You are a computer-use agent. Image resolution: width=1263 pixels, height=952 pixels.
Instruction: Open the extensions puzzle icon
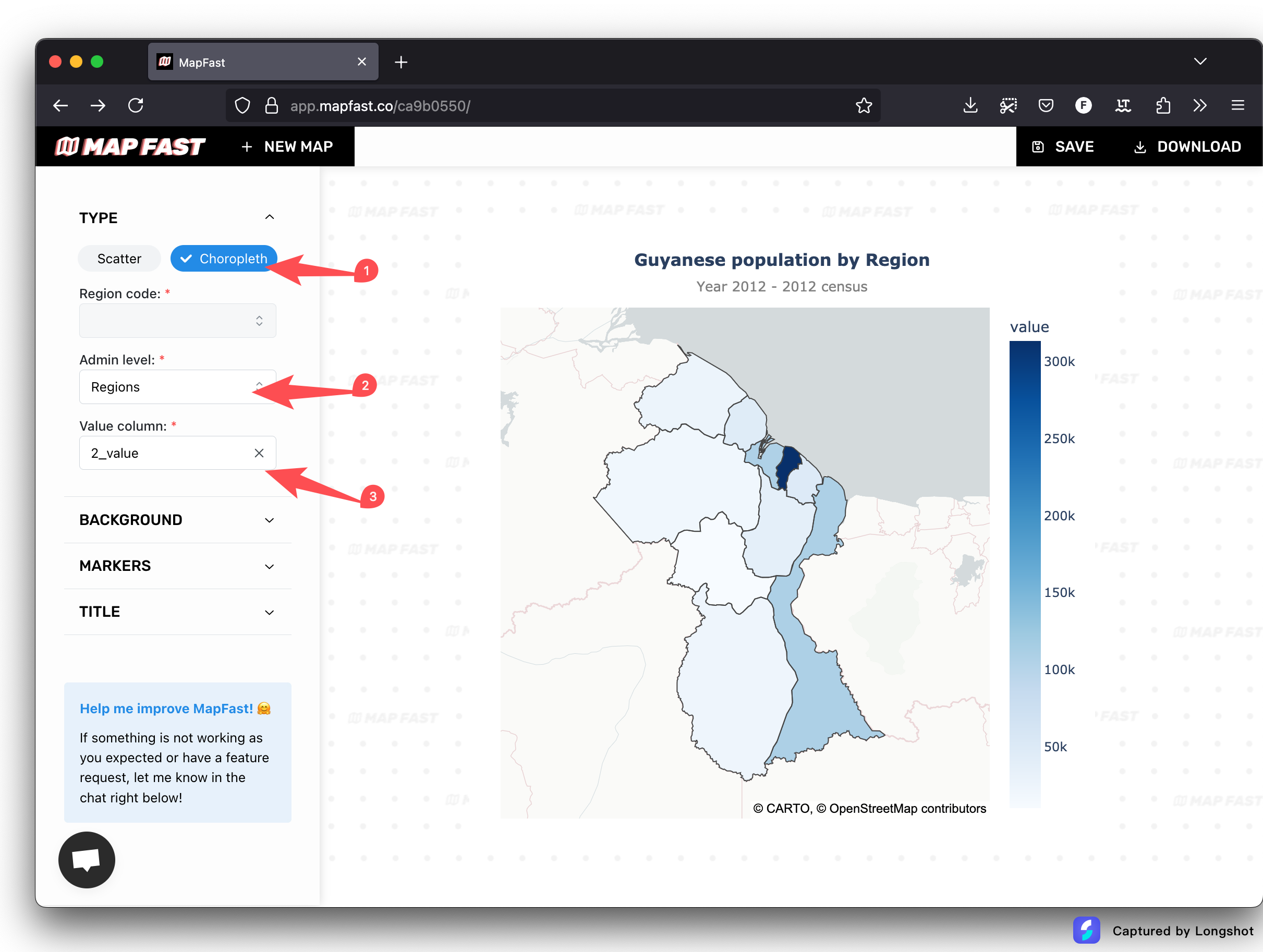(x=1162, y=106)
